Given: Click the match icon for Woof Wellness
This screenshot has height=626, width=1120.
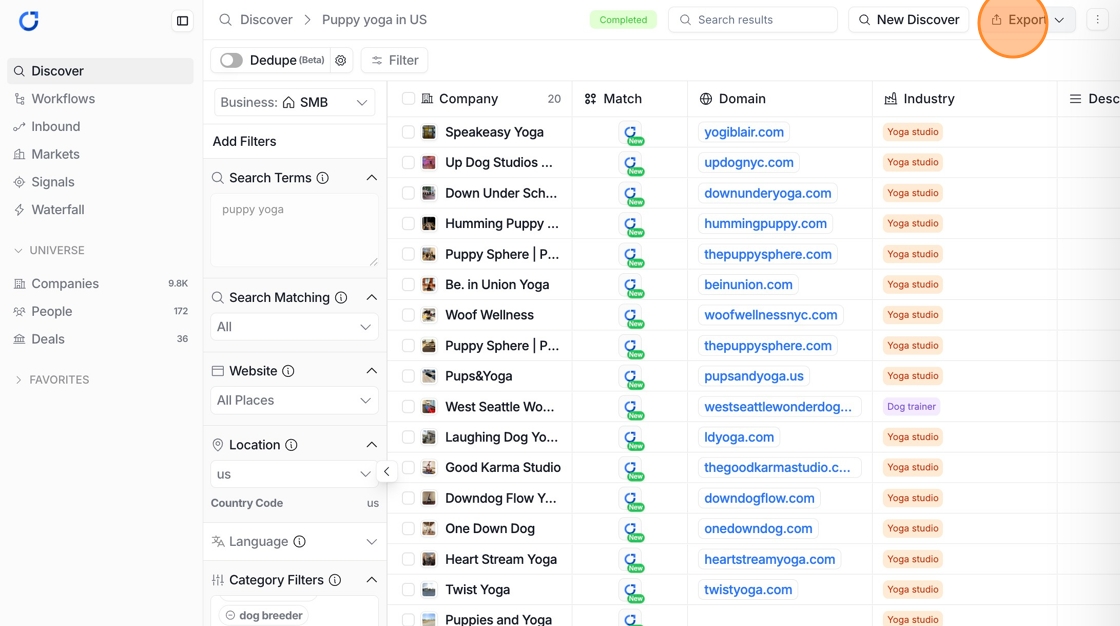Looking at the screenshot, I should (631, 316).
